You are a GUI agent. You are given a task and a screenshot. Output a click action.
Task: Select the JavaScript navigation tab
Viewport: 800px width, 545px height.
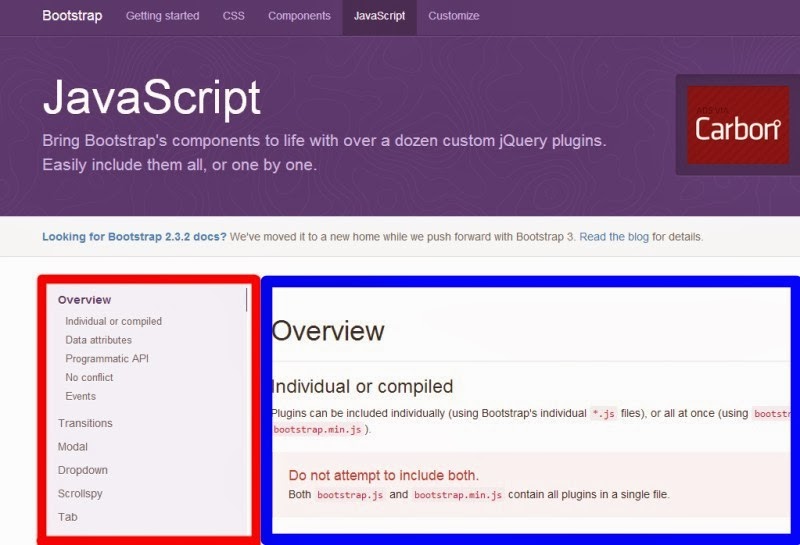[x=379, y=16]
